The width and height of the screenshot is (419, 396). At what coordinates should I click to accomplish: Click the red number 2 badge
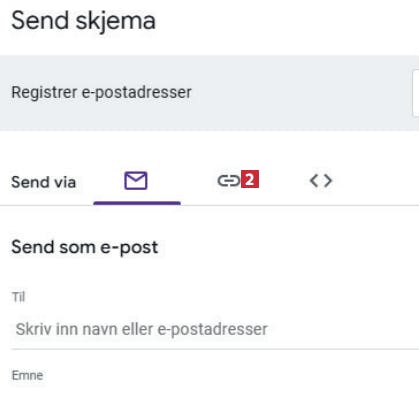point(250,179)
